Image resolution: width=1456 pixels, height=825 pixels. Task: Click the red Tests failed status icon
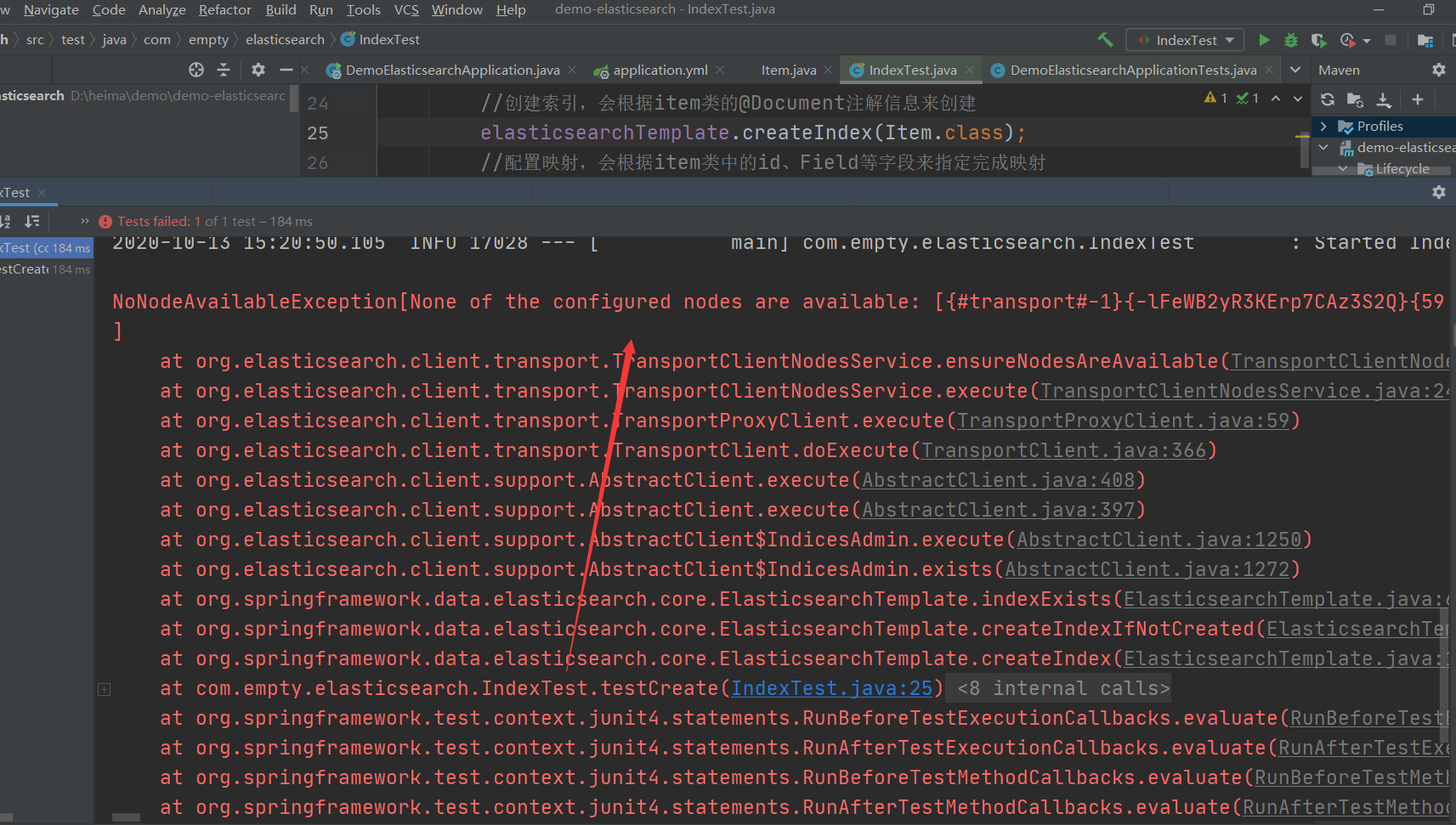105,222
